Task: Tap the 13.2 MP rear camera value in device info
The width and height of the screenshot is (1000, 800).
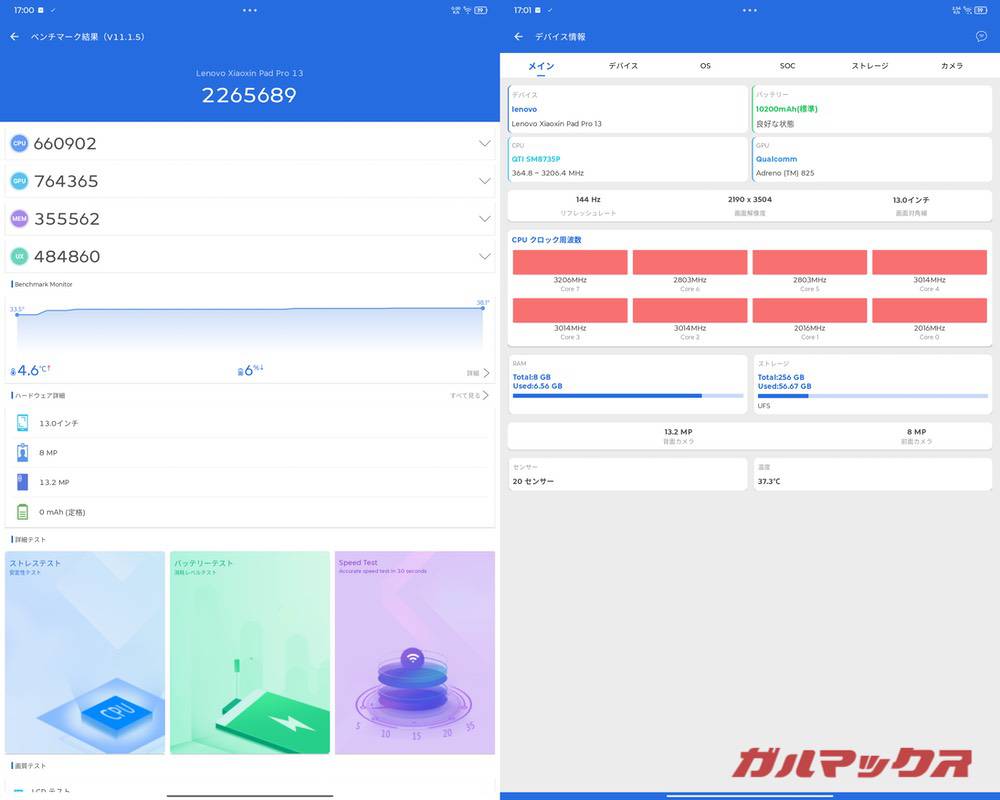Action: [x=679, y=432]
